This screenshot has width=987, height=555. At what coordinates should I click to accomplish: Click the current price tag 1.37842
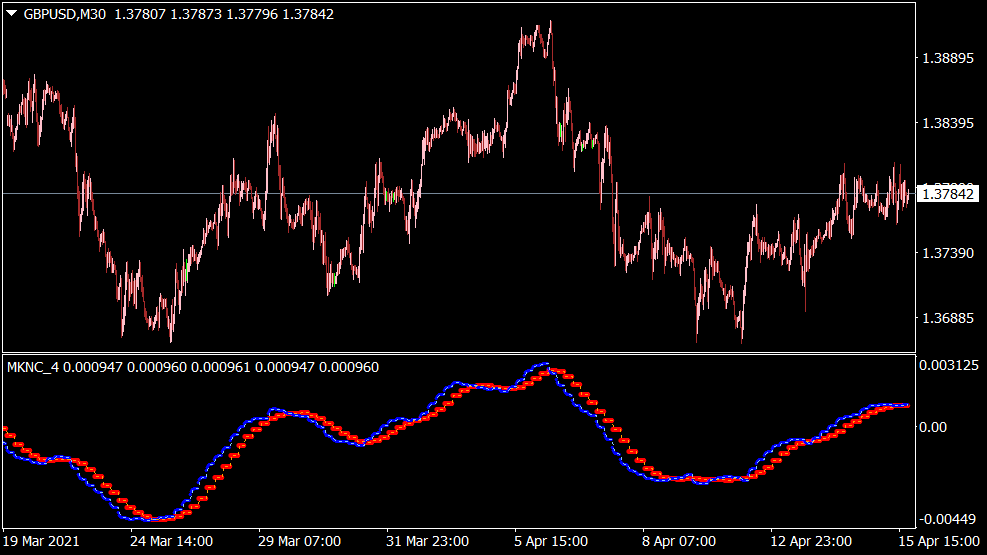pyautogui.click(x=949, y=193)
